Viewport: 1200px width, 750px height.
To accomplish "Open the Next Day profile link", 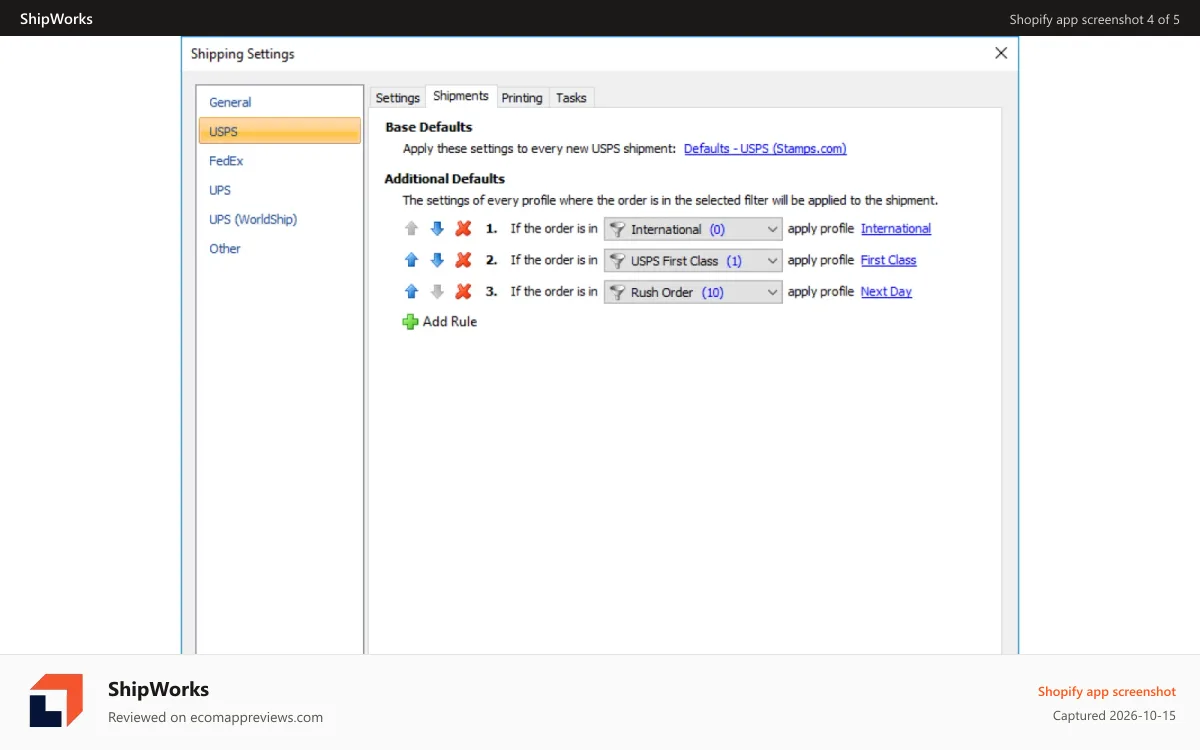I will (x=886, y=292).
